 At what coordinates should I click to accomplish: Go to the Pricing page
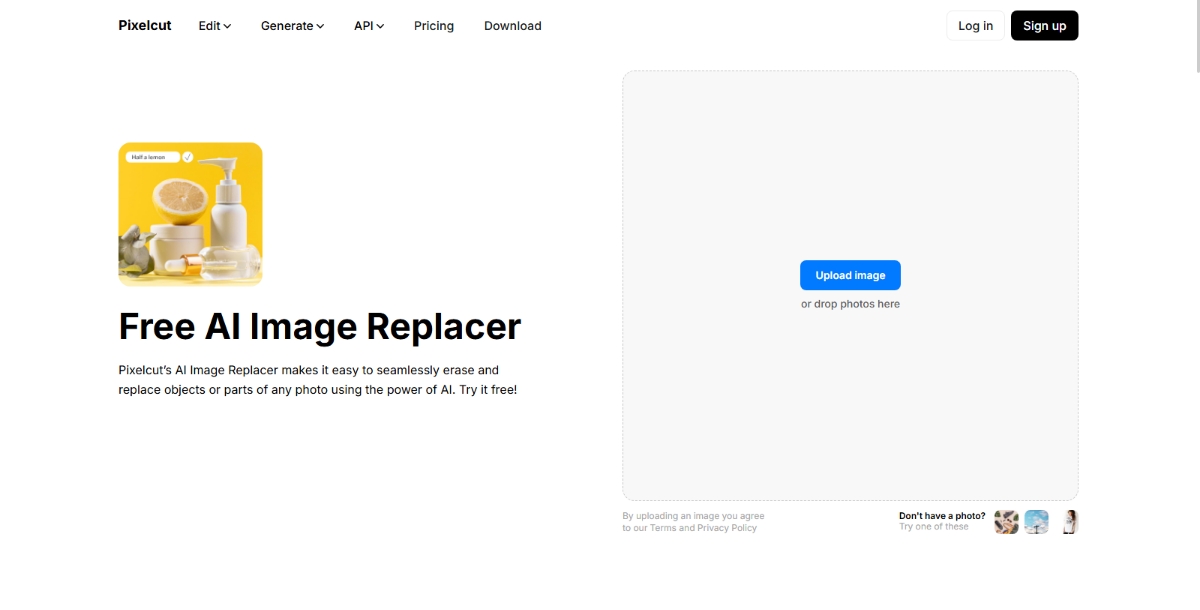coord(434,26)
